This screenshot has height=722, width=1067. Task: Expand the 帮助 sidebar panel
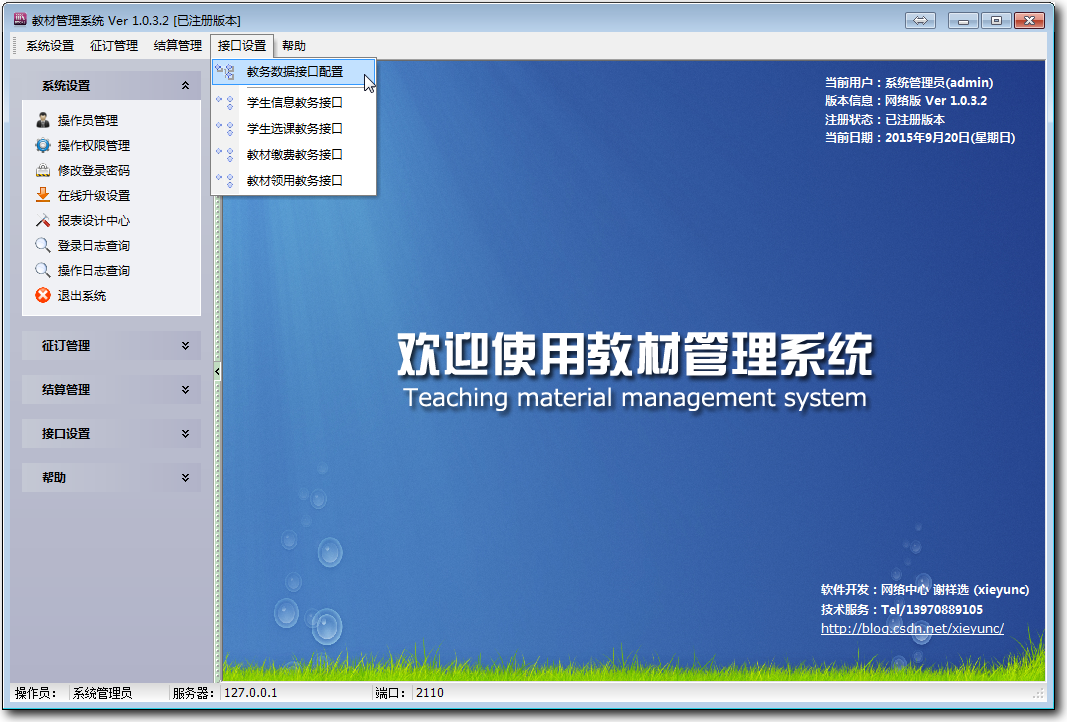click(185, 478)
